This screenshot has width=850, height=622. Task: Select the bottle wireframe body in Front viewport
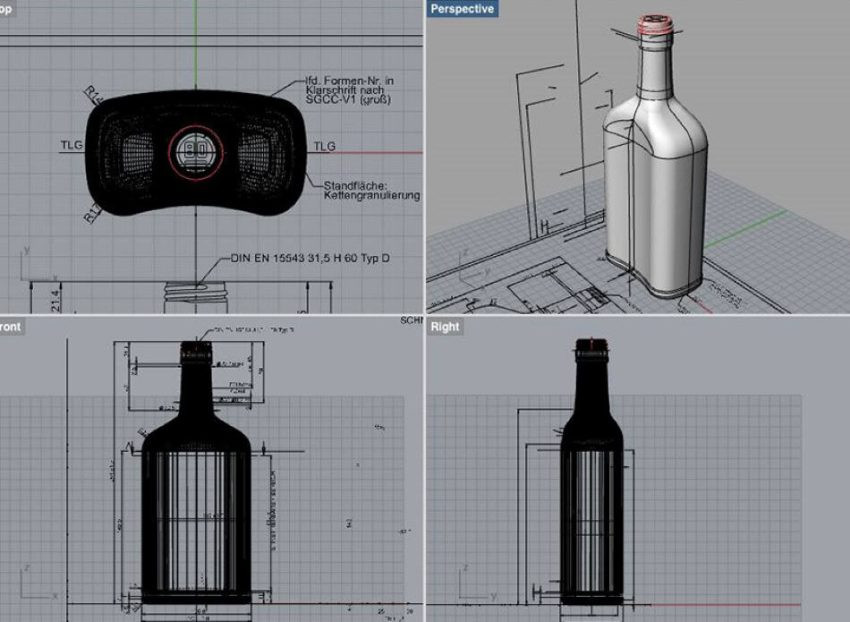[196, 500]
